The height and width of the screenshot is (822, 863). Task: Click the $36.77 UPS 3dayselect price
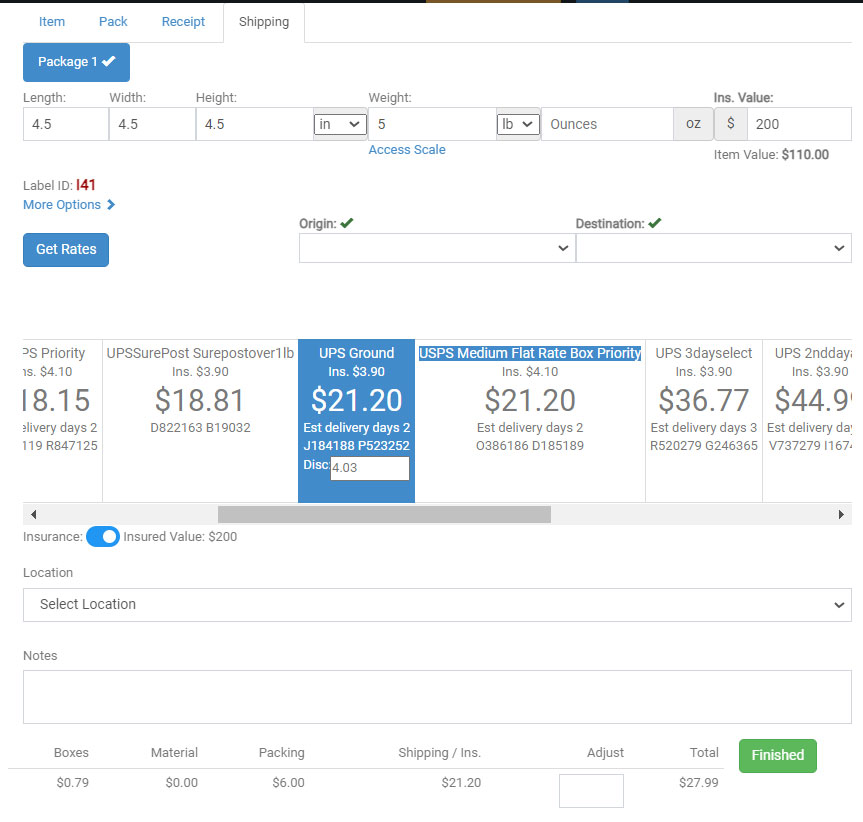[704, 400]
